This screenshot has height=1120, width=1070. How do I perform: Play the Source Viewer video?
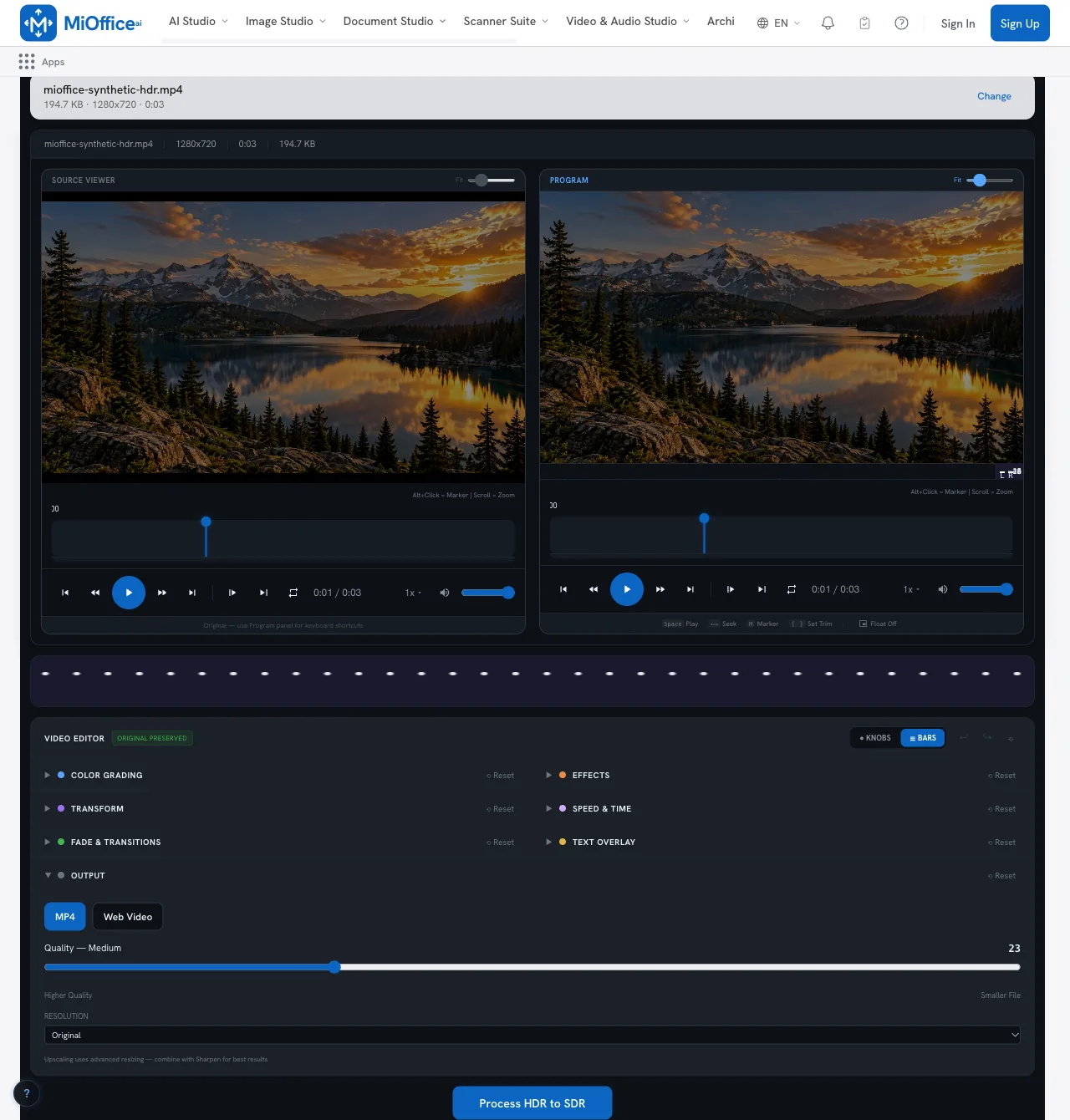click(129, 593)
